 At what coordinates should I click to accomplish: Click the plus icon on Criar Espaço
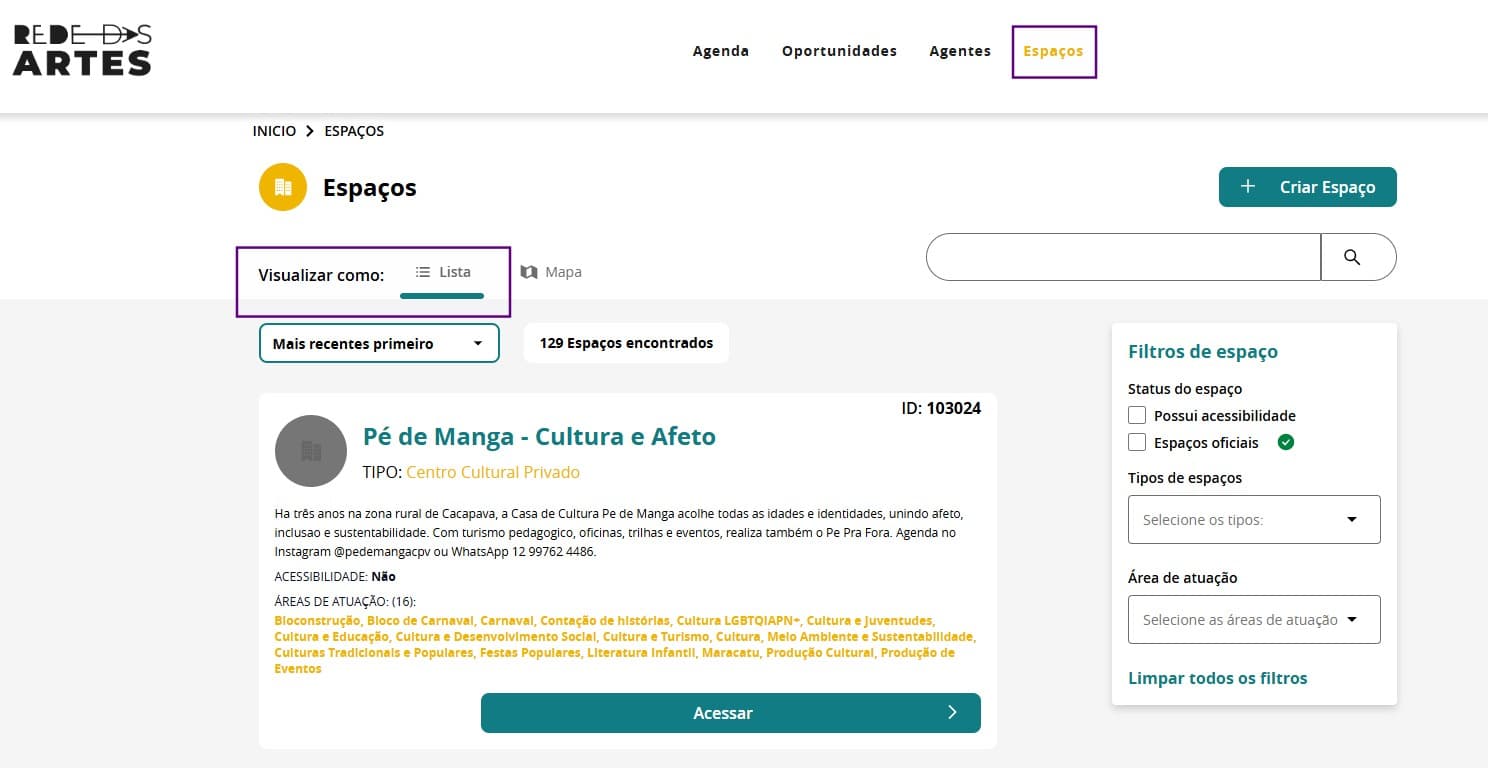point(1247,187)
